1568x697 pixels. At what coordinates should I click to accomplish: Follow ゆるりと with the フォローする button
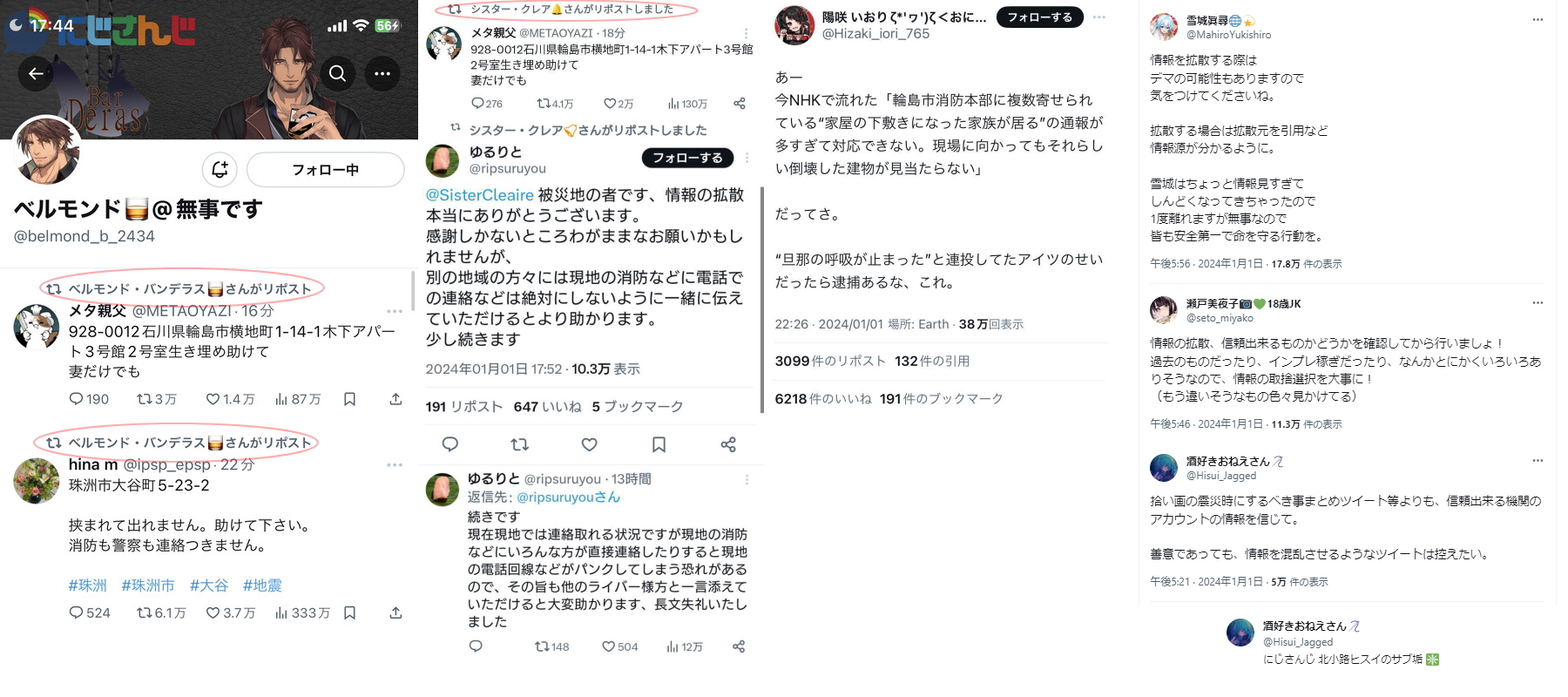coord(687,158)
